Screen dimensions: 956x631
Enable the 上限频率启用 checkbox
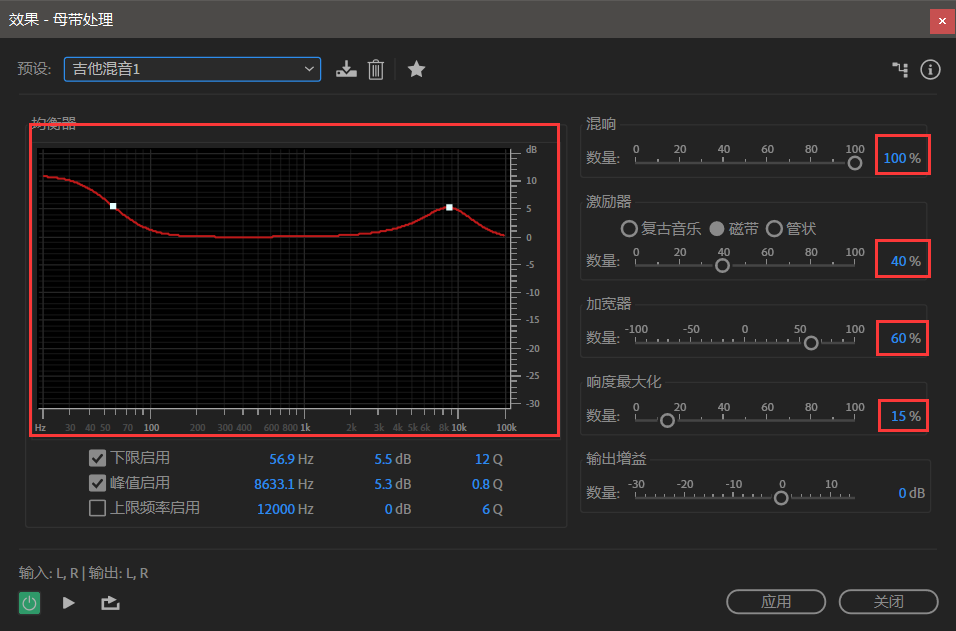click(x=98, y=508)
